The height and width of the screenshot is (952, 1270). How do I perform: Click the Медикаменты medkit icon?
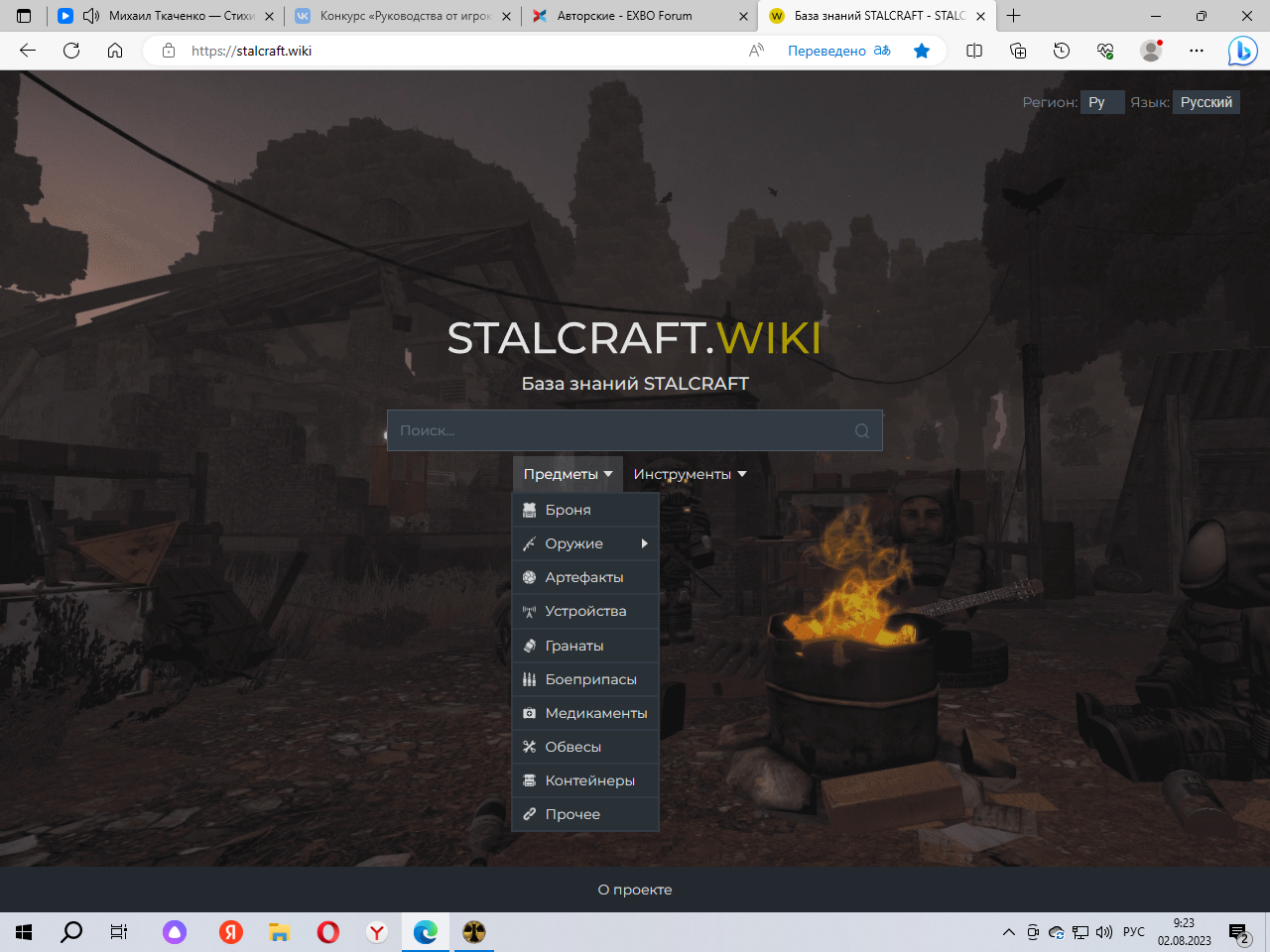pos(530,713)
